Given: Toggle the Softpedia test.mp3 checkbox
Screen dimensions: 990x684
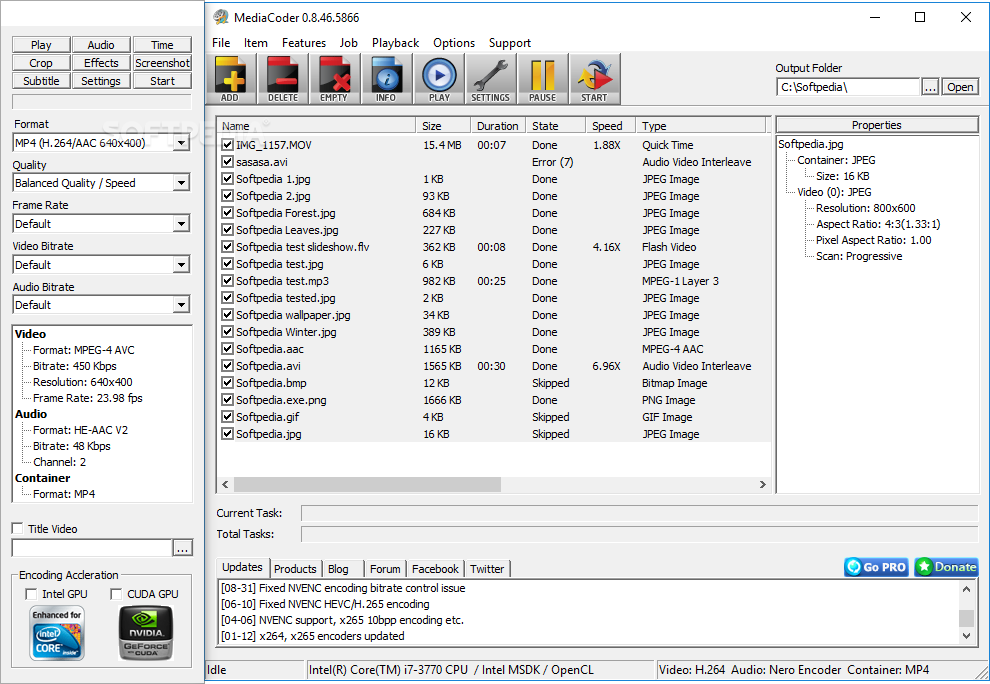Looking at the screenshot, I should [x=227, y=280].
